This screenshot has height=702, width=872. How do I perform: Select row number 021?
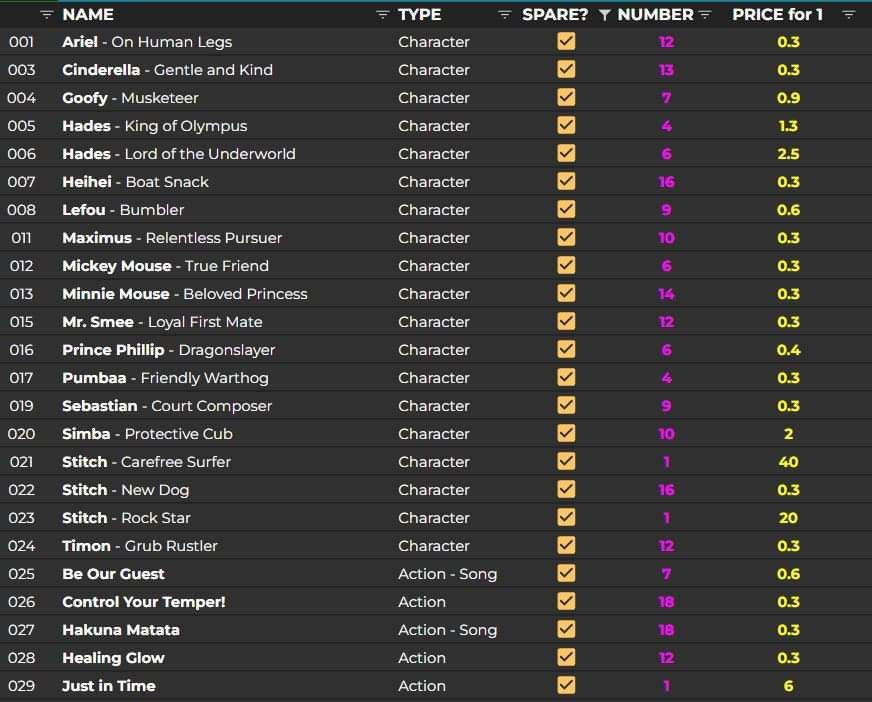click(21, 462)
